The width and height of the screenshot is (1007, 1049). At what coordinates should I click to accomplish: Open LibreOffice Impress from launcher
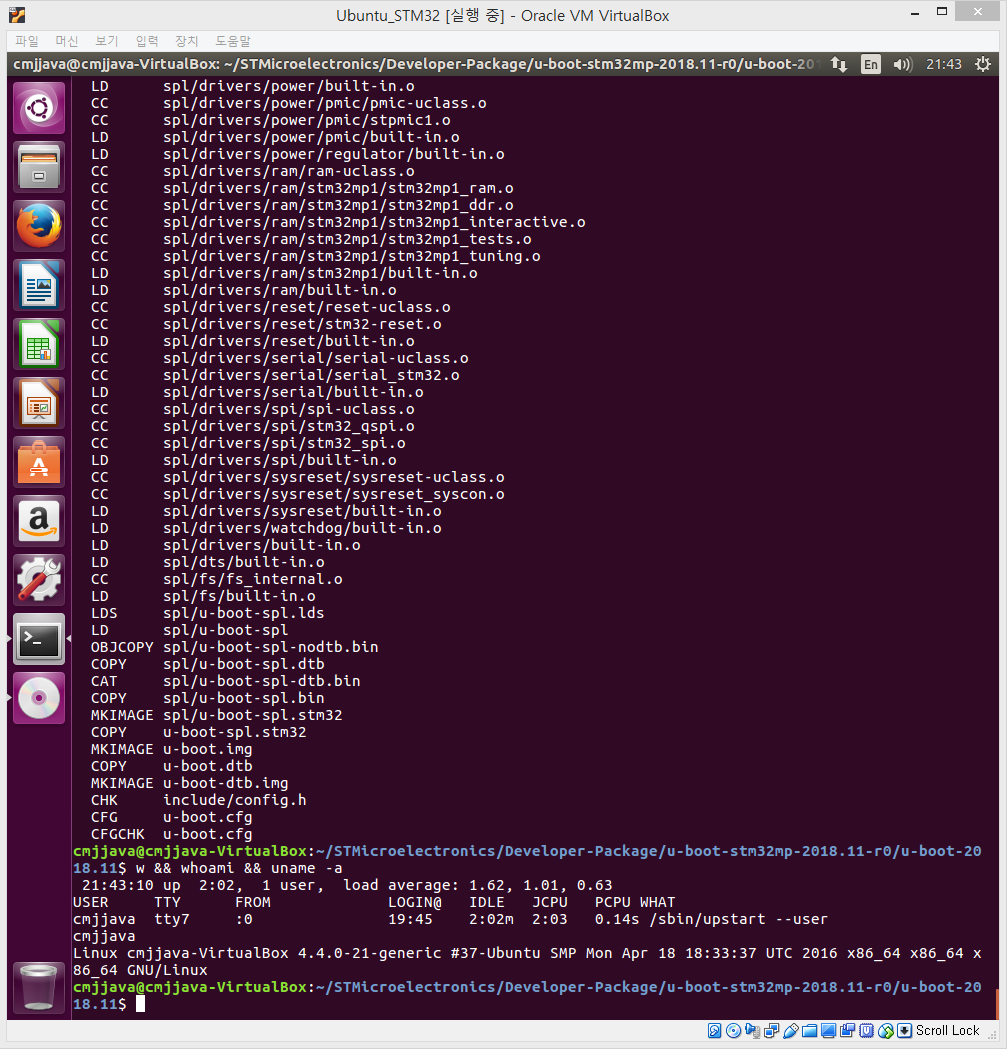click(39, 403)
